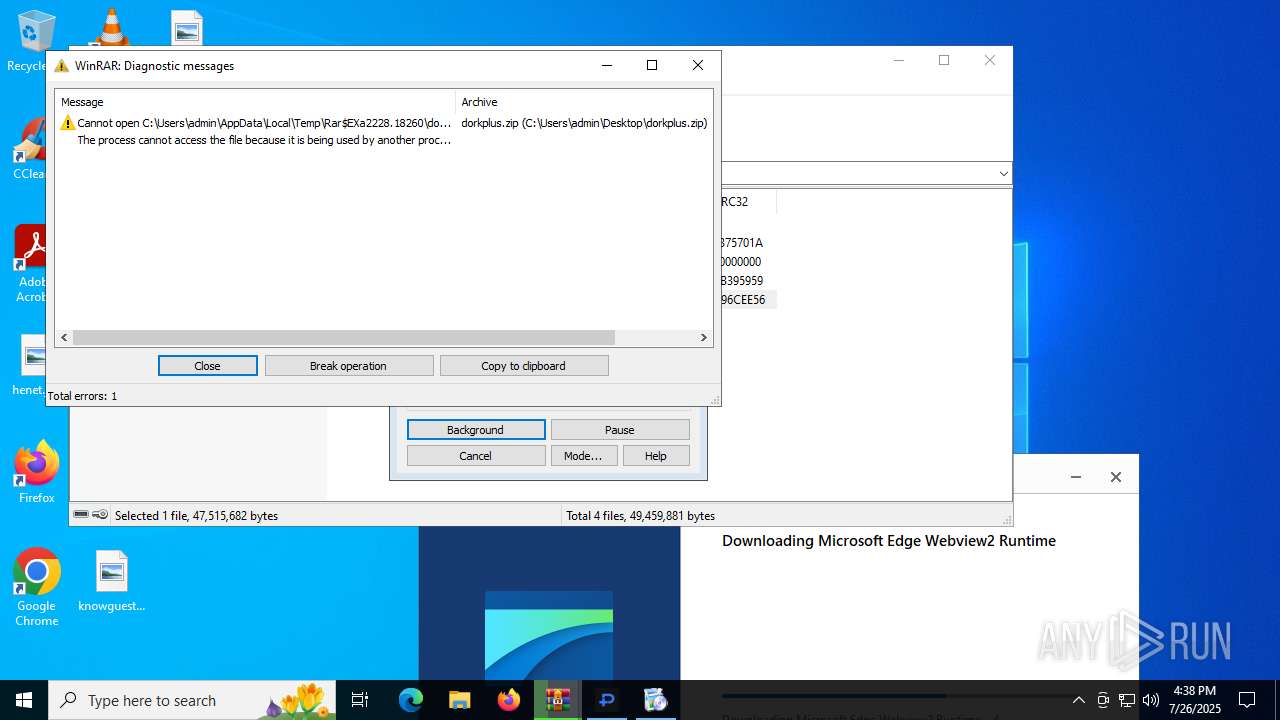This screenshot has height=720, width=1280.
Task: Send the extraction to Background
Action: (476, 430)
